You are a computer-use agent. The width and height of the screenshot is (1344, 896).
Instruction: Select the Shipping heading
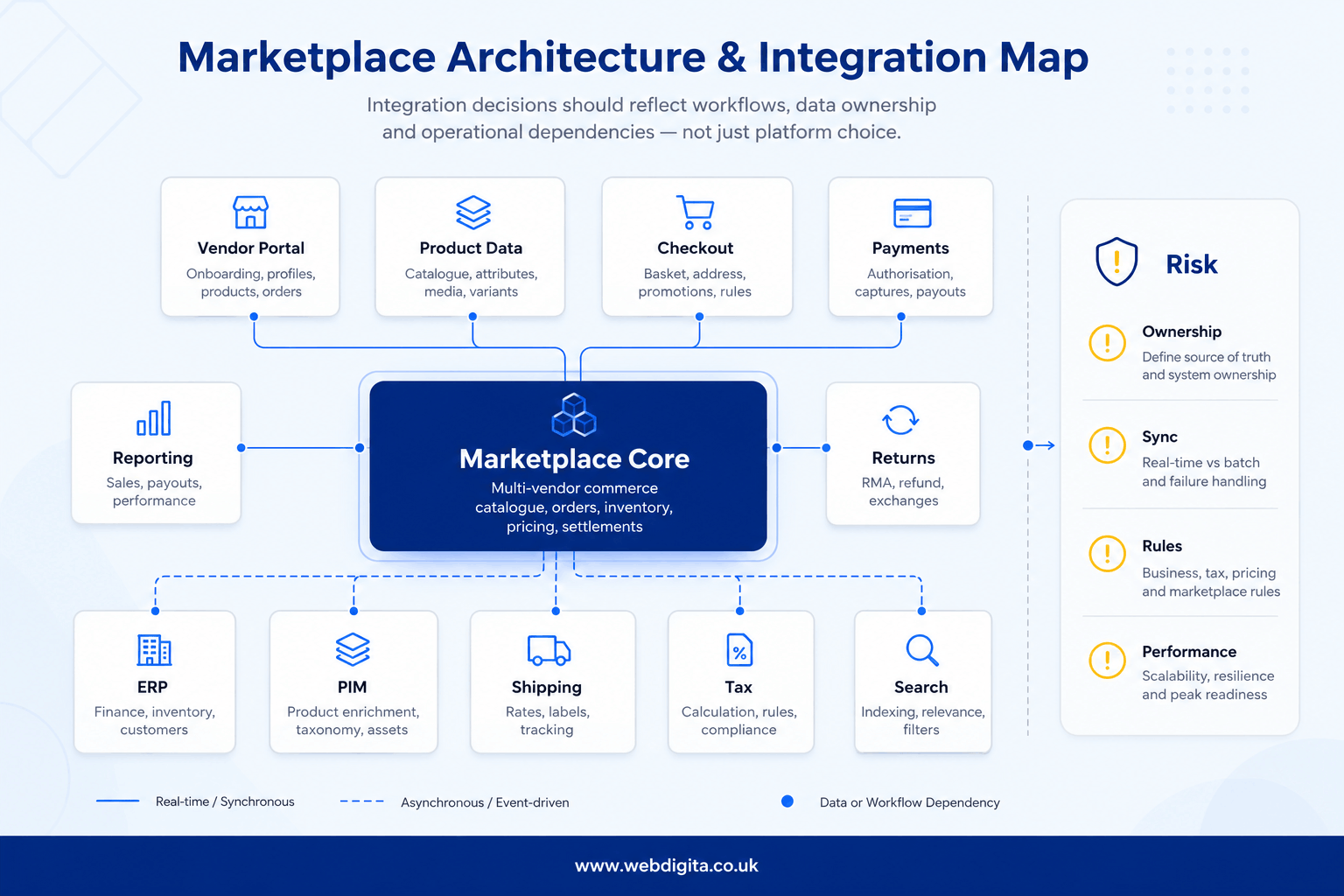point(547,688)
